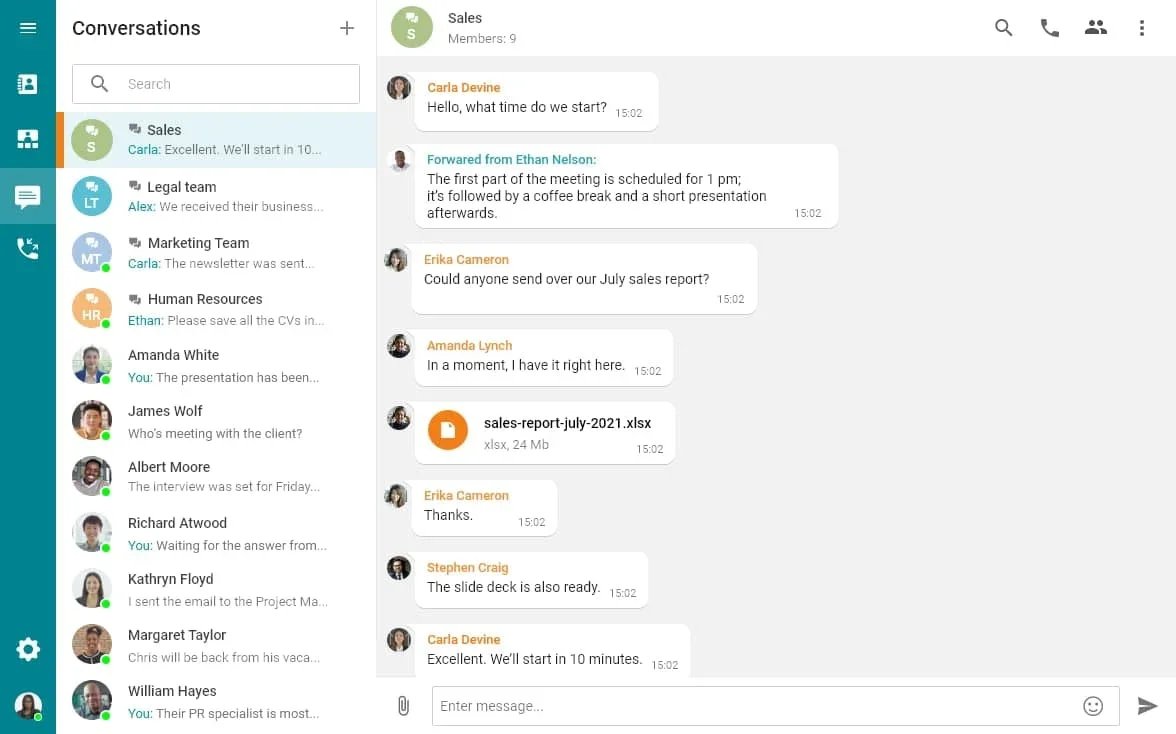1176x734 pixels.
Task: Create a new conversation with the plus
Action: coord(346,28)
